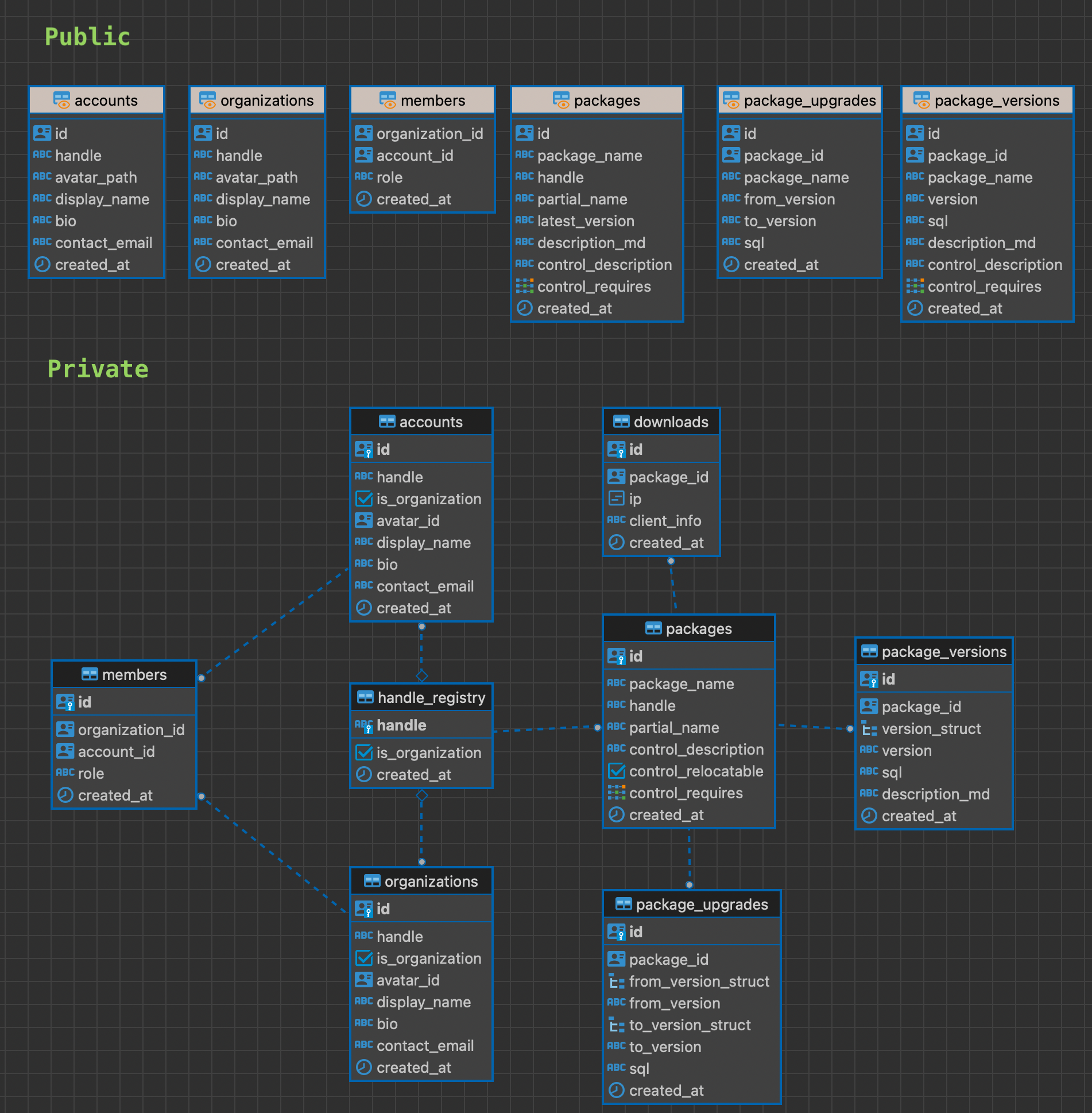The width and height of the screenshot is (1092, 1113).
Task: Click primary key icon of downloads id
Action: [x=616, y=450]
